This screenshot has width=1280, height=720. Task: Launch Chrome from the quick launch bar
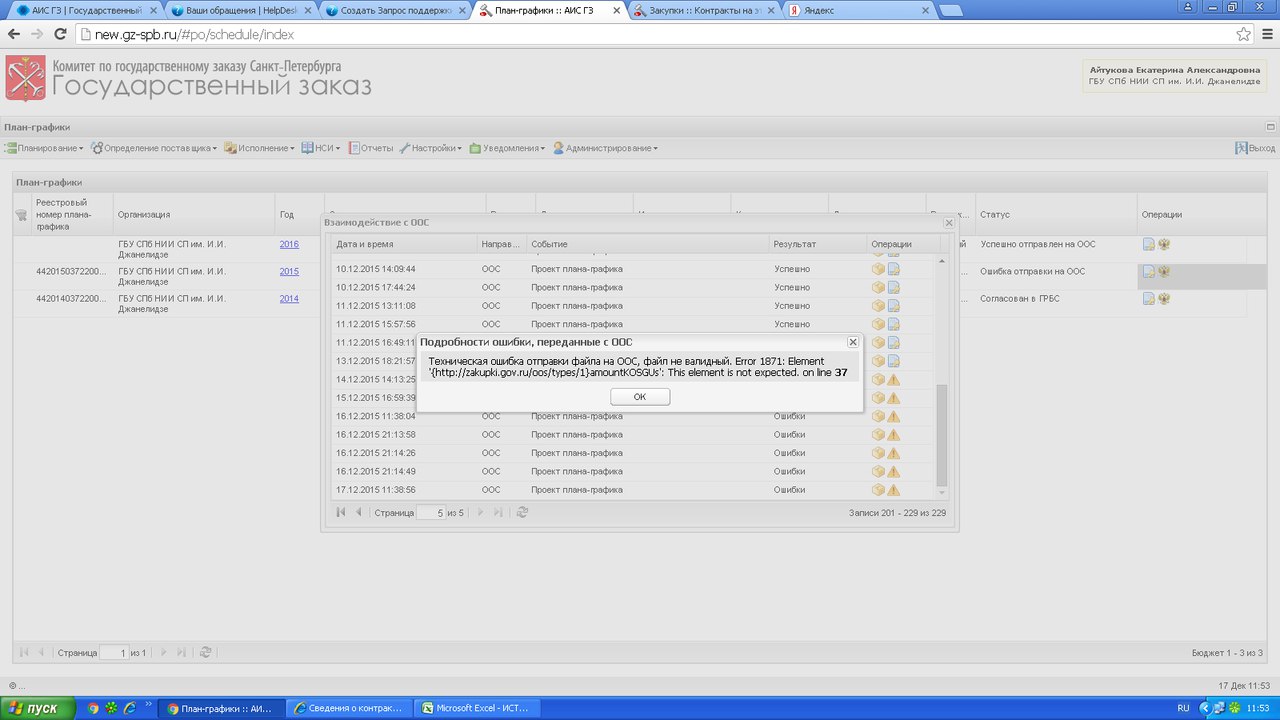[x=93, y=708]
